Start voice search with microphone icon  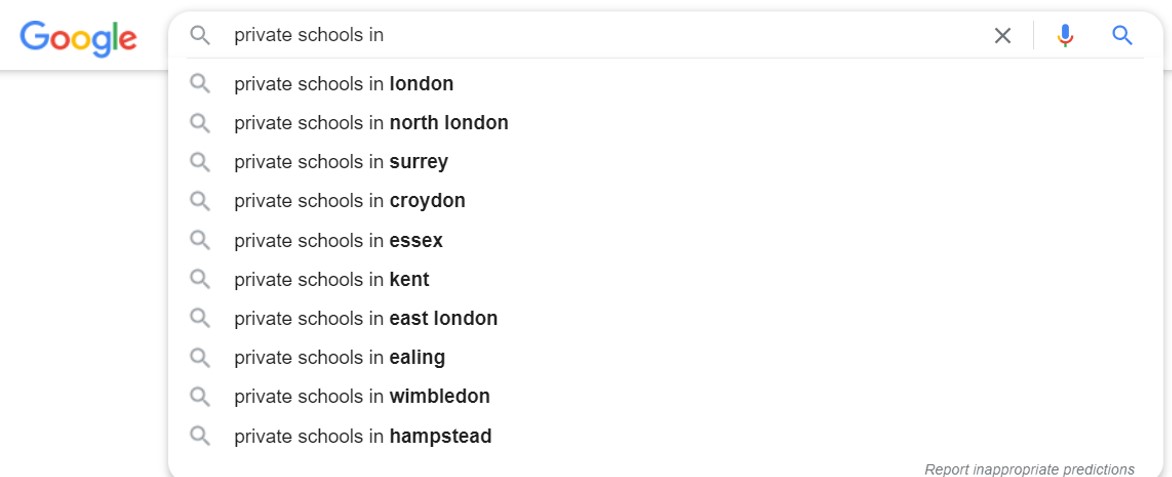pyautogui.click(x=1065, y=35)
